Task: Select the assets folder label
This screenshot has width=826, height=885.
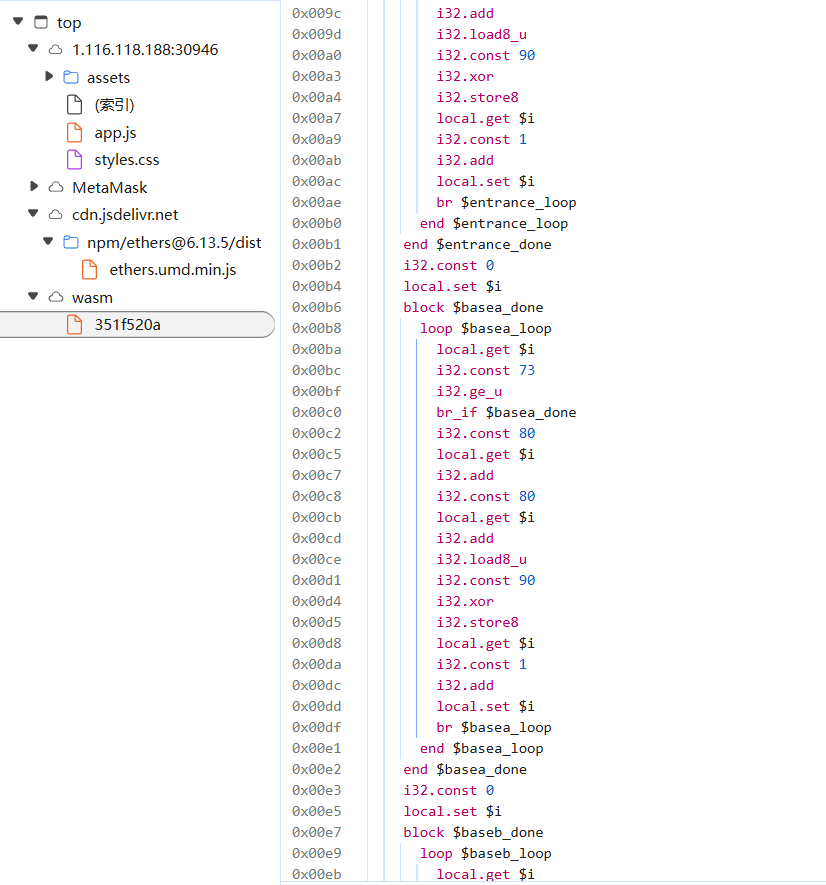Action: tap(108, 77)
